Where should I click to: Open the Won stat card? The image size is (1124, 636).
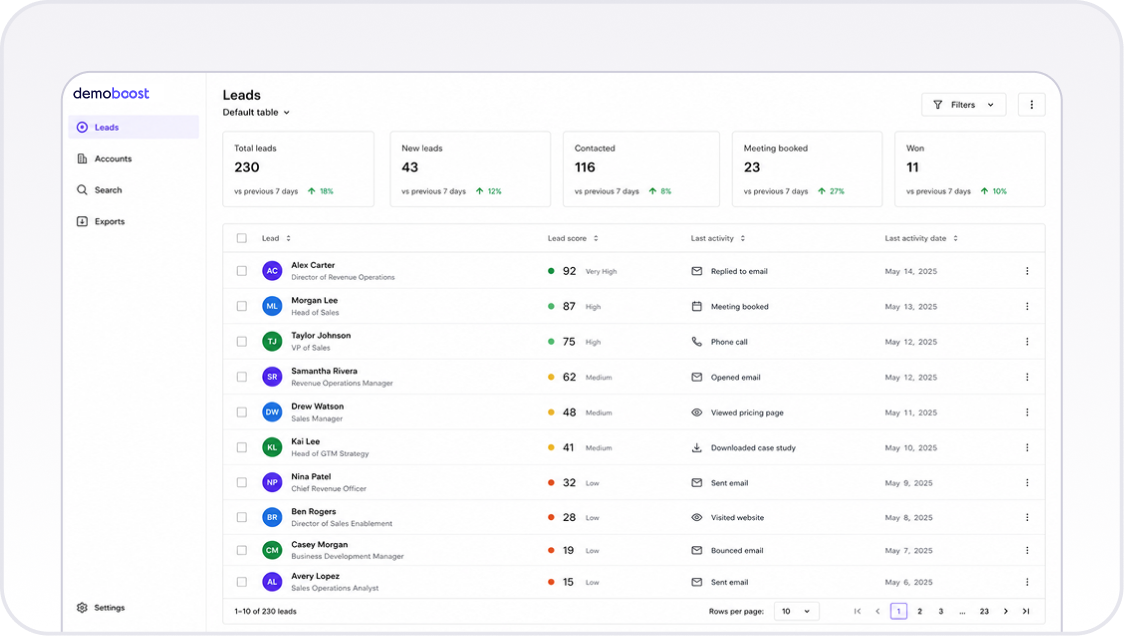pyautogui.click(x=970, y=169)
